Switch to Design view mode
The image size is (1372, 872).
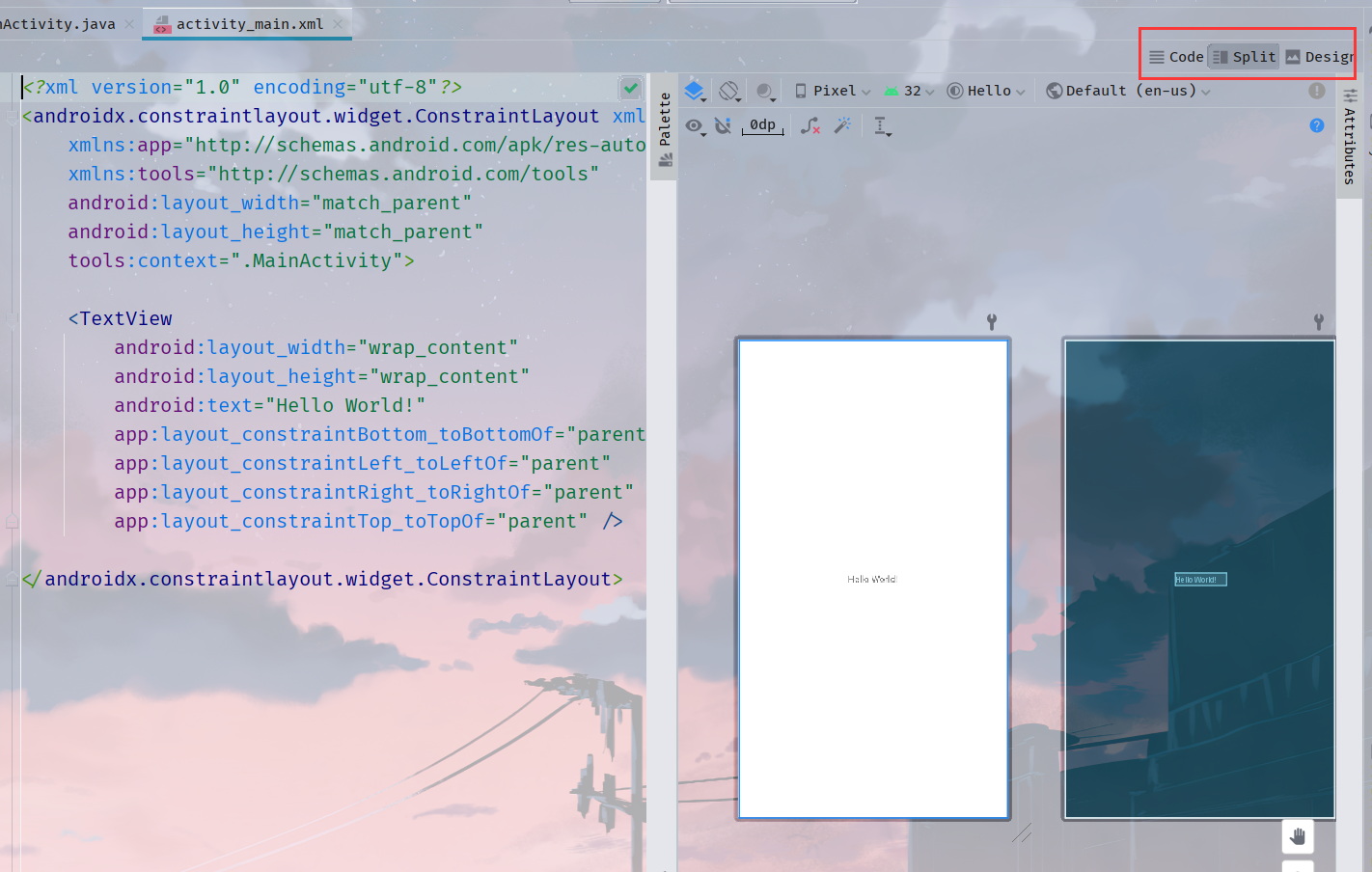(x=1319, y=57)
